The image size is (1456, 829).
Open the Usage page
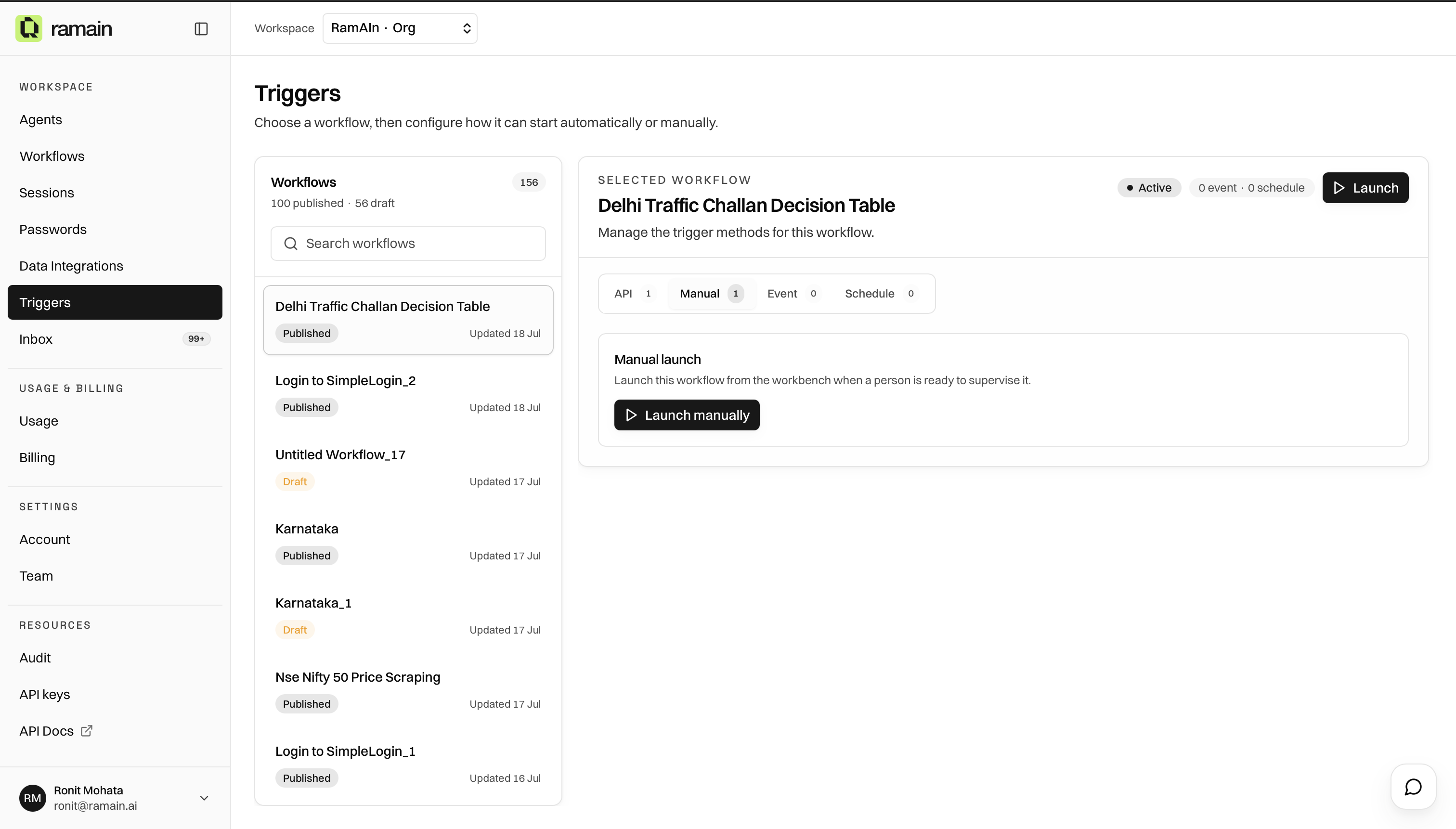tap(115, 421)
